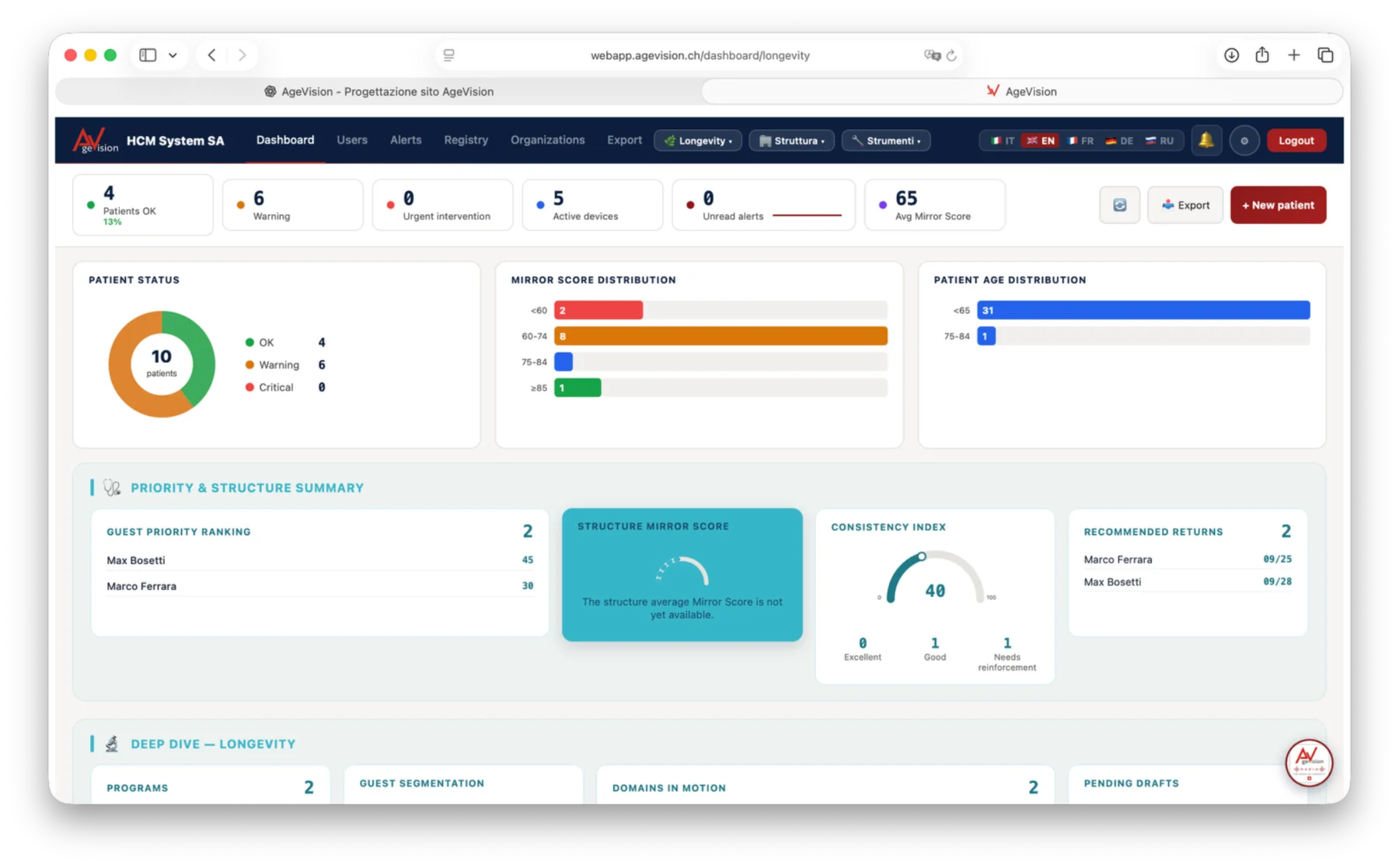Switch to the Progettazione sito AgeVision tab
The width and height of the screenshot is (1399, 868).
pyautogui.click(x=379, y=92)
